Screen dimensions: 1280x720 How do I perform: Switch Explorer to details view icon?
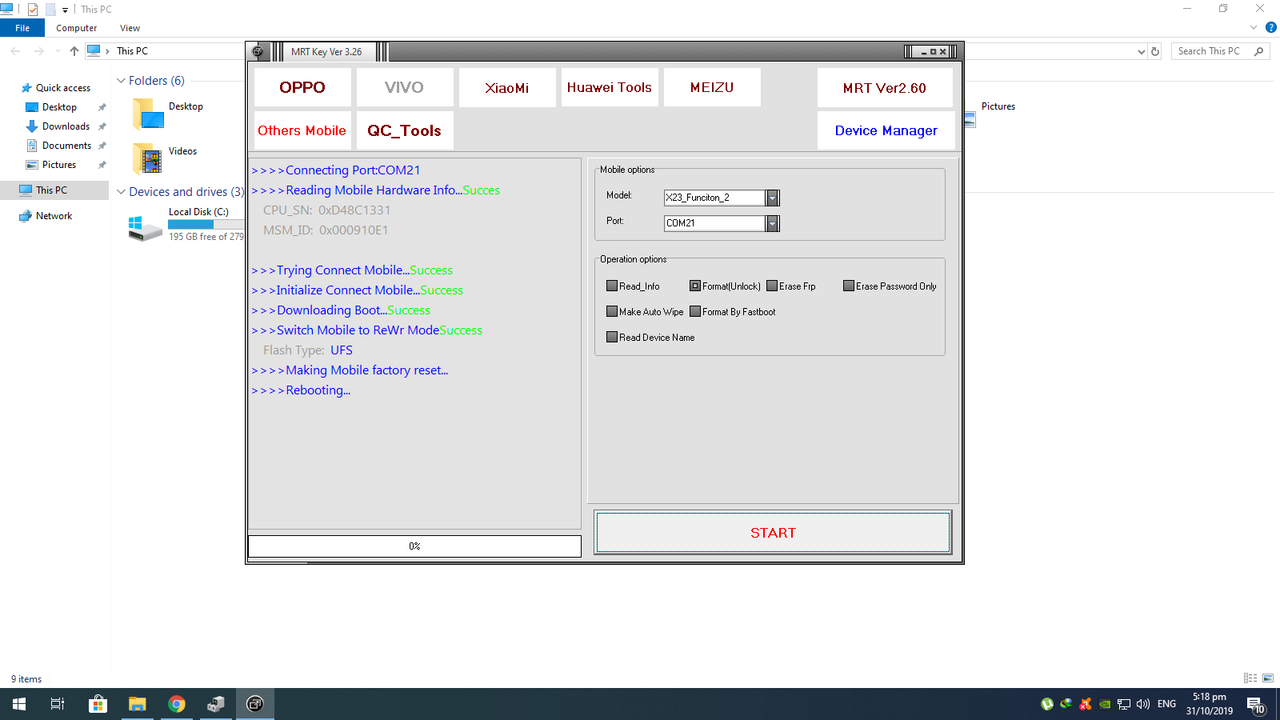1252,679
